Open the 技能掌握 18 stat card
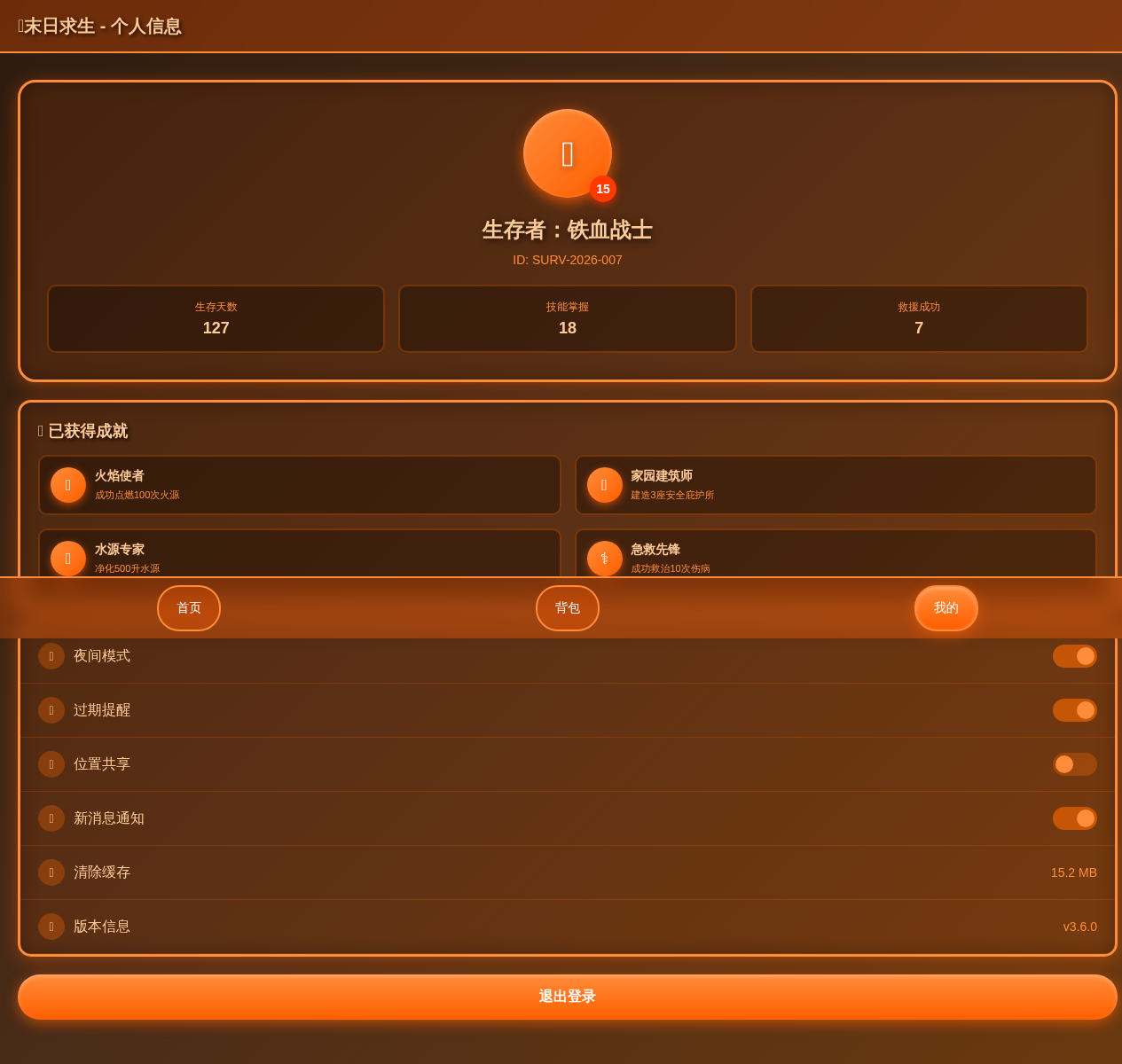 click(568, 318)
